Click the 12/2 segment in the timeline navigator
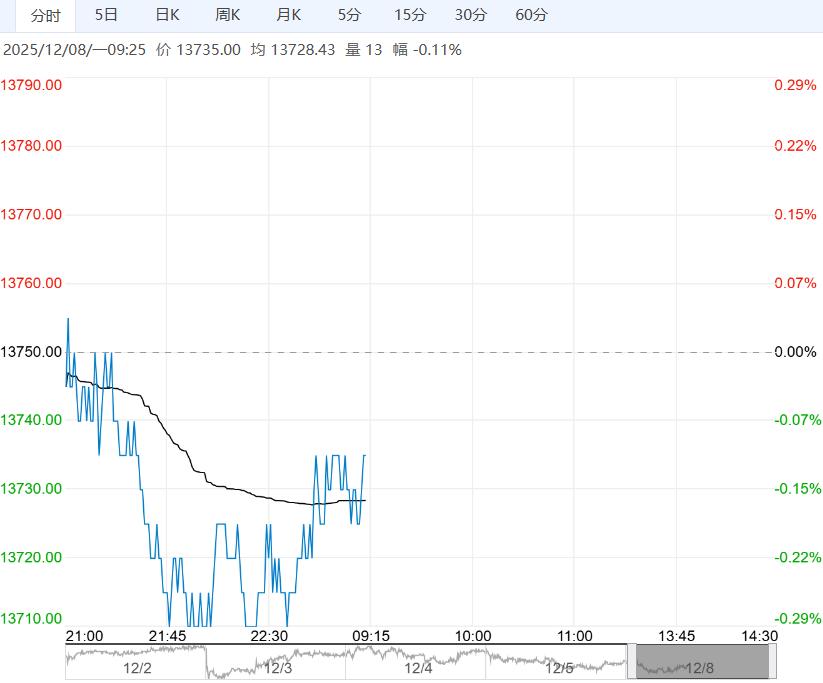Screen dimensions: 823x683 (137, 667)
